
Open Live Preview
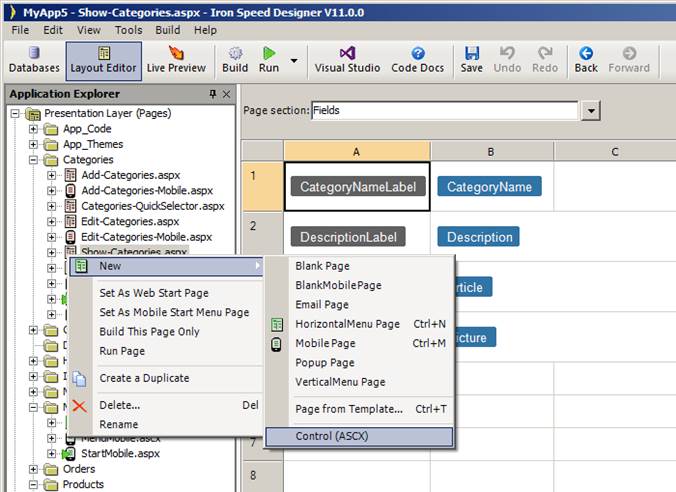pyautogui.click(x=176, y=60)
